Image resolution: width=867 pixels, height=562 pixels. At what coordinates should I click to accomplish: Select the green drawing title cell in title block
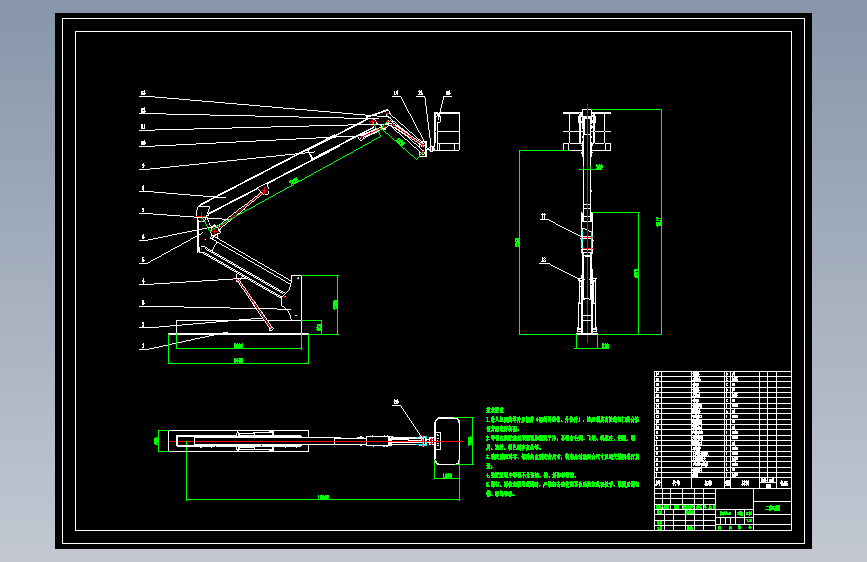click(x=772, y=508)
